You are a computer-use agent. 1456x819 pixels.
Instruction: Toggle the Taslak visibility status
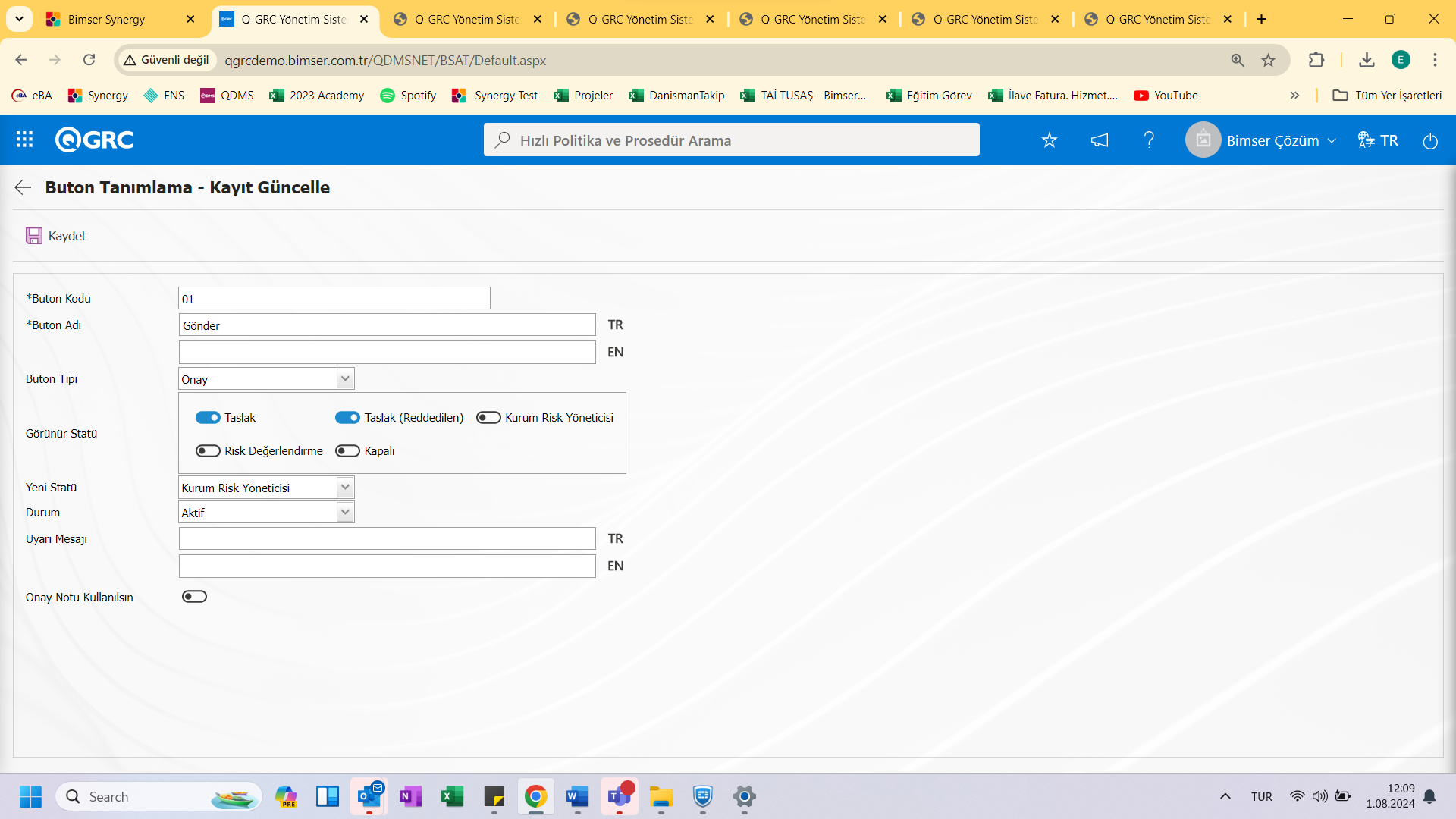point(207,417)
